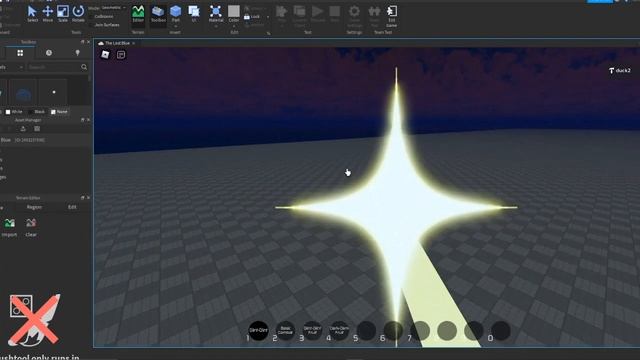The image size is (640, 360).
Task: Toggle the Join Surfaces checkbox
Action: (x=91, y=25)
